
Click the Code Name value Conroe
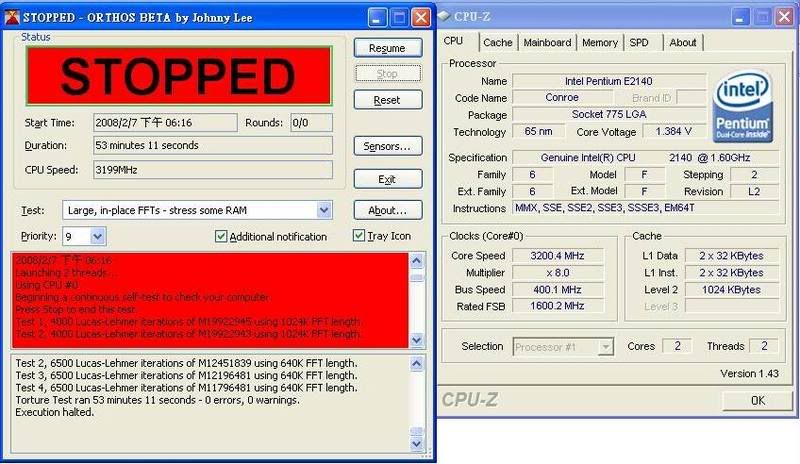pos(562,97)
